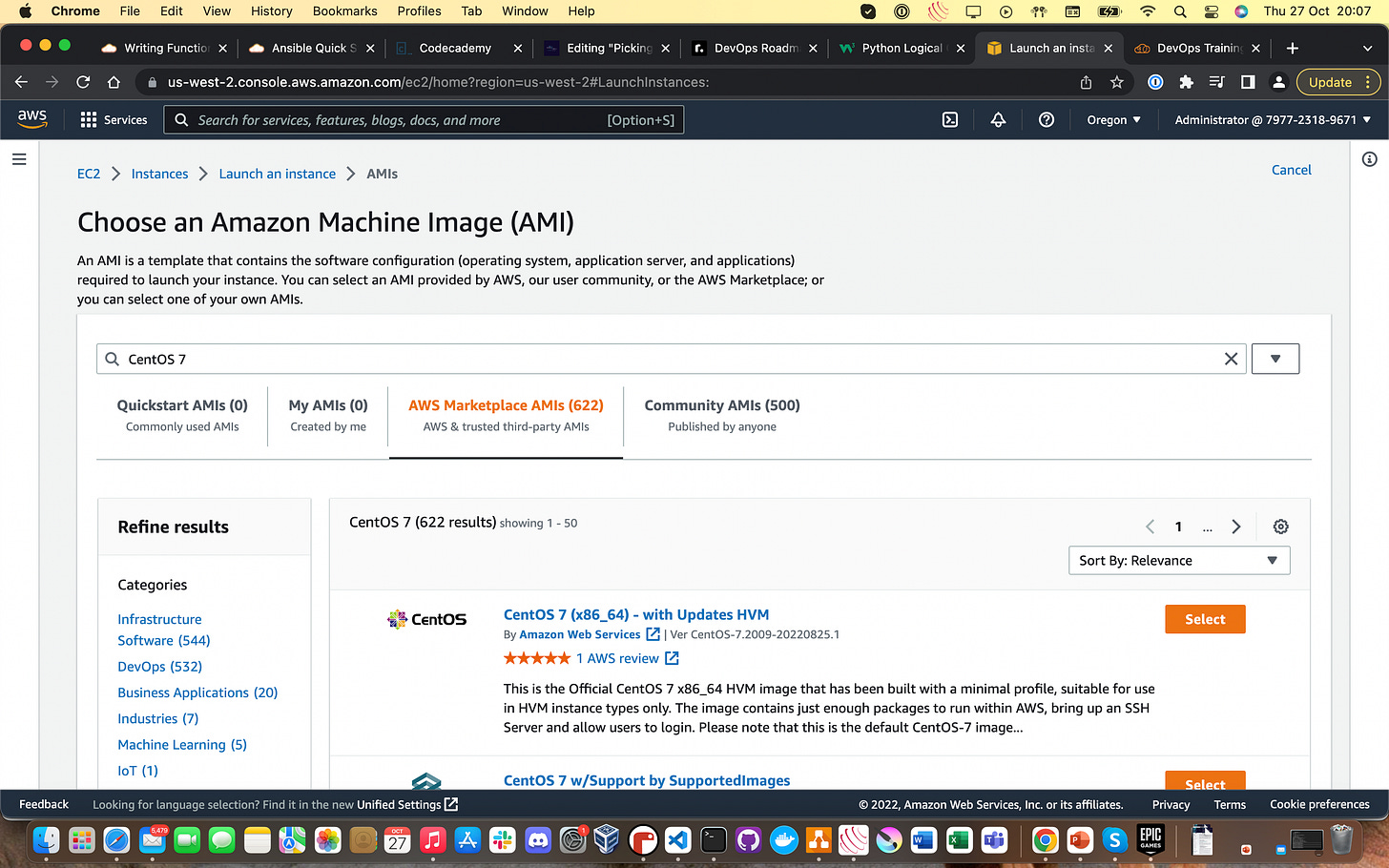Open the AWS notifications bell

pyautogui.click(x=998, y=120)
